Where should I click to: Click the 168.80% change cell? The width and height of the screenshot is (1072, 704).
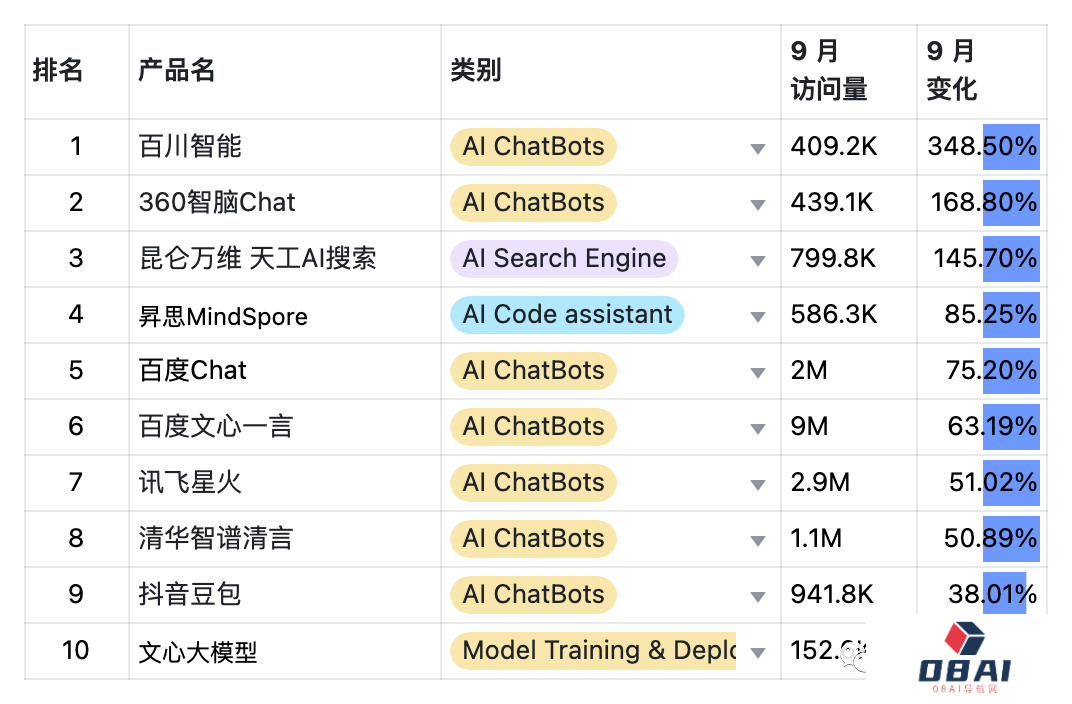point(984,202)
